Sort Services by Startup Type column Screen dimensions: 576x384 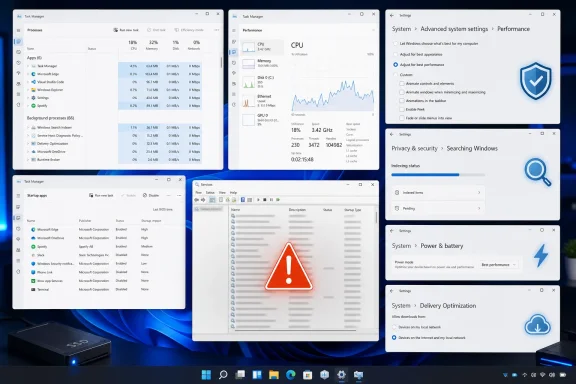[x=353, y=210]
